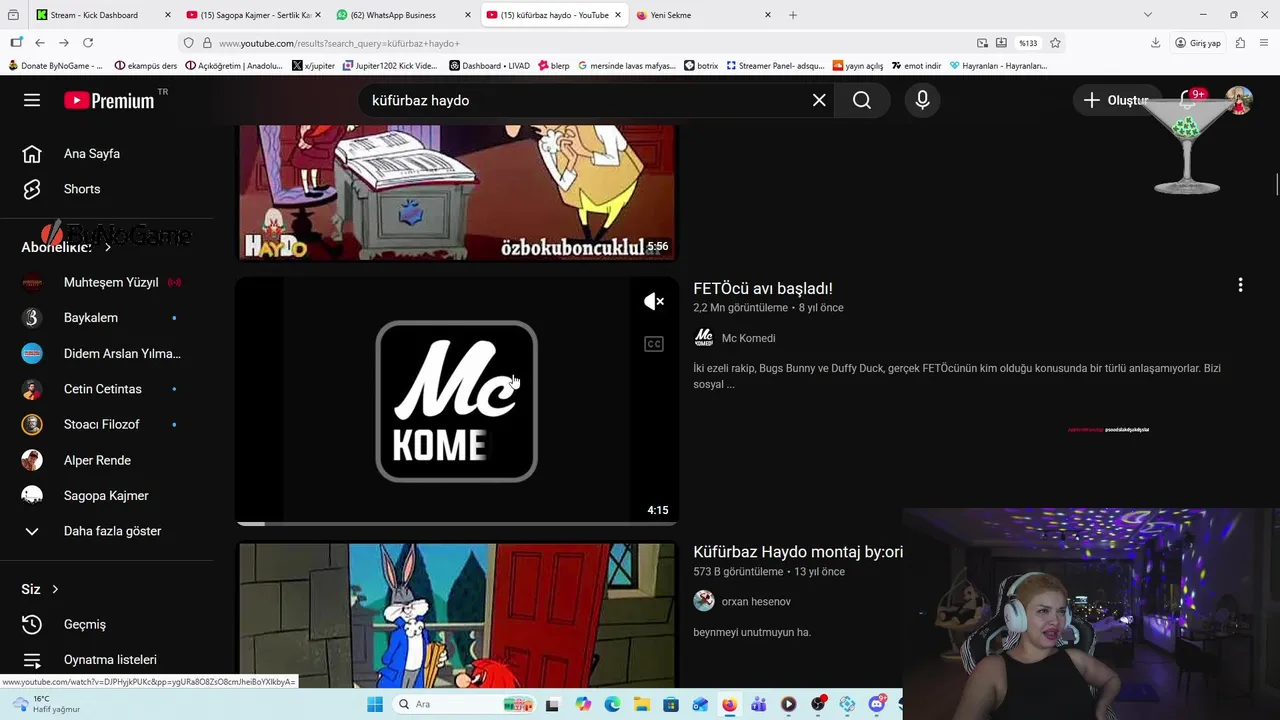Image resolution: width=1280 pixels, height=720 pixels.
Task: Bookmark this page with star
Action: click(1055, 43)
